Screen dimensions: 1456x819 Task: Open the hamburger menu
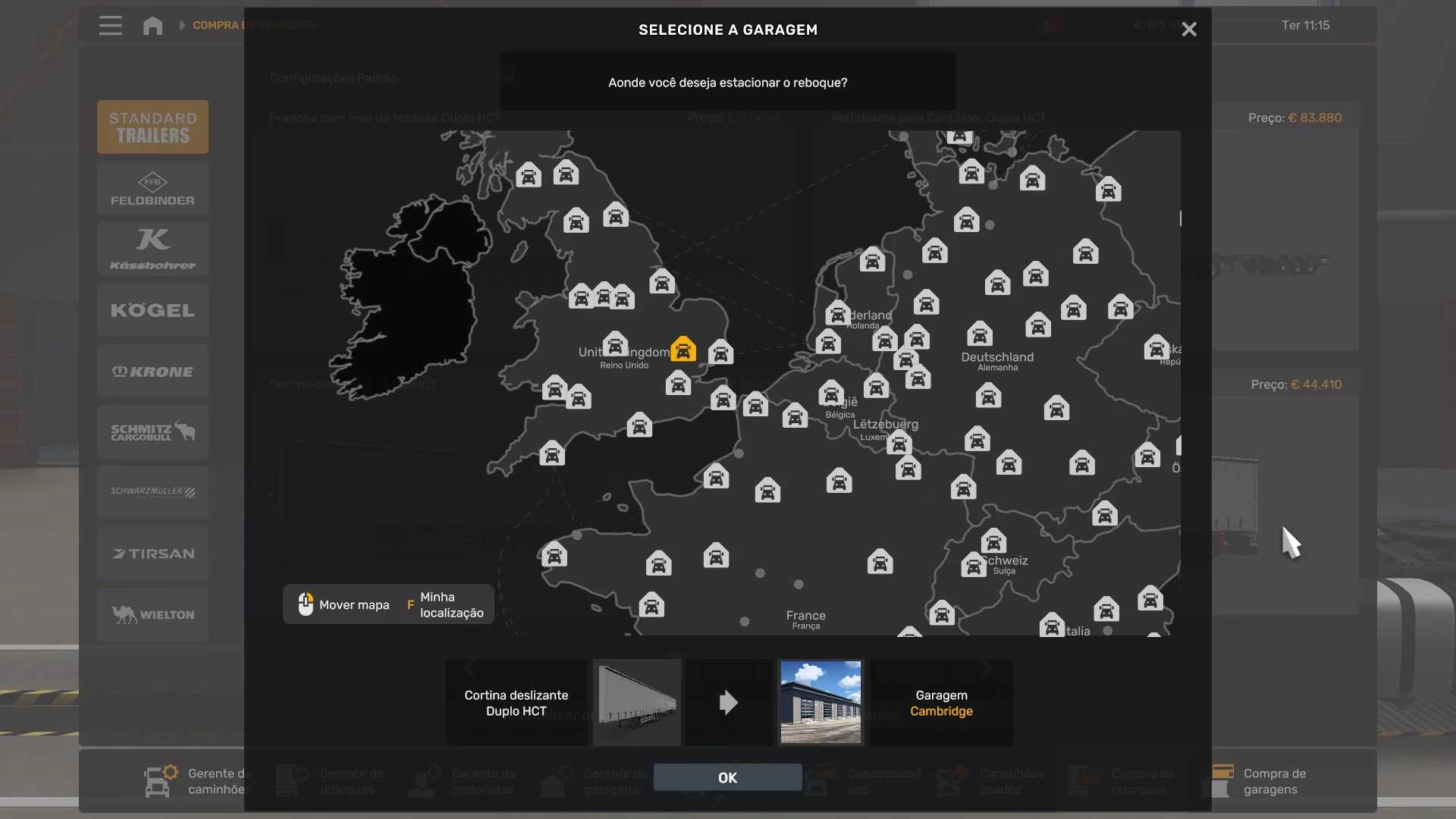click(111, 25)
